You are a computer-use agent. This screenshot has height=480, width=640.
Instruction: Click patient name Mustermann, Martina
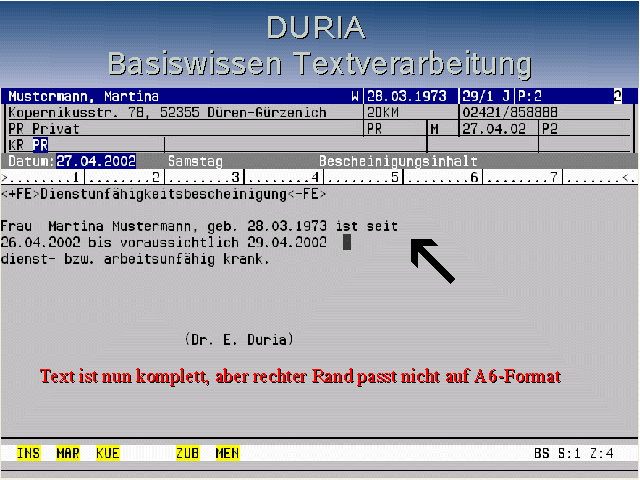point(83,96)
